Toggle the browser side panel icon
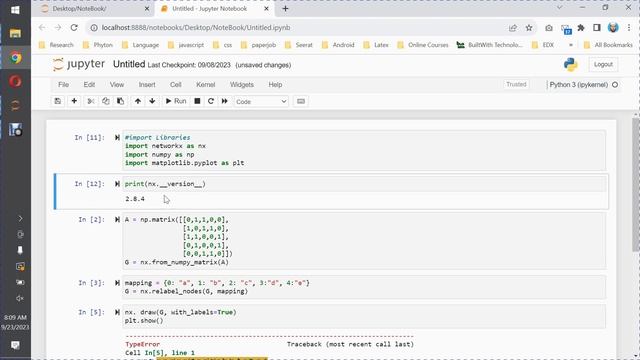 click(x=597, y=28)
